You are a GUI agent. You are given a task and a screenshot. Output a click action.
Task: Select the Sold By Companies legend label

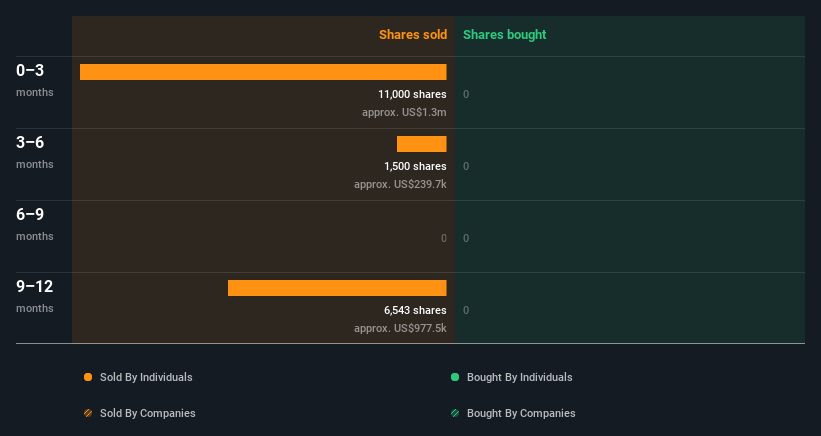tap(148, 413)
